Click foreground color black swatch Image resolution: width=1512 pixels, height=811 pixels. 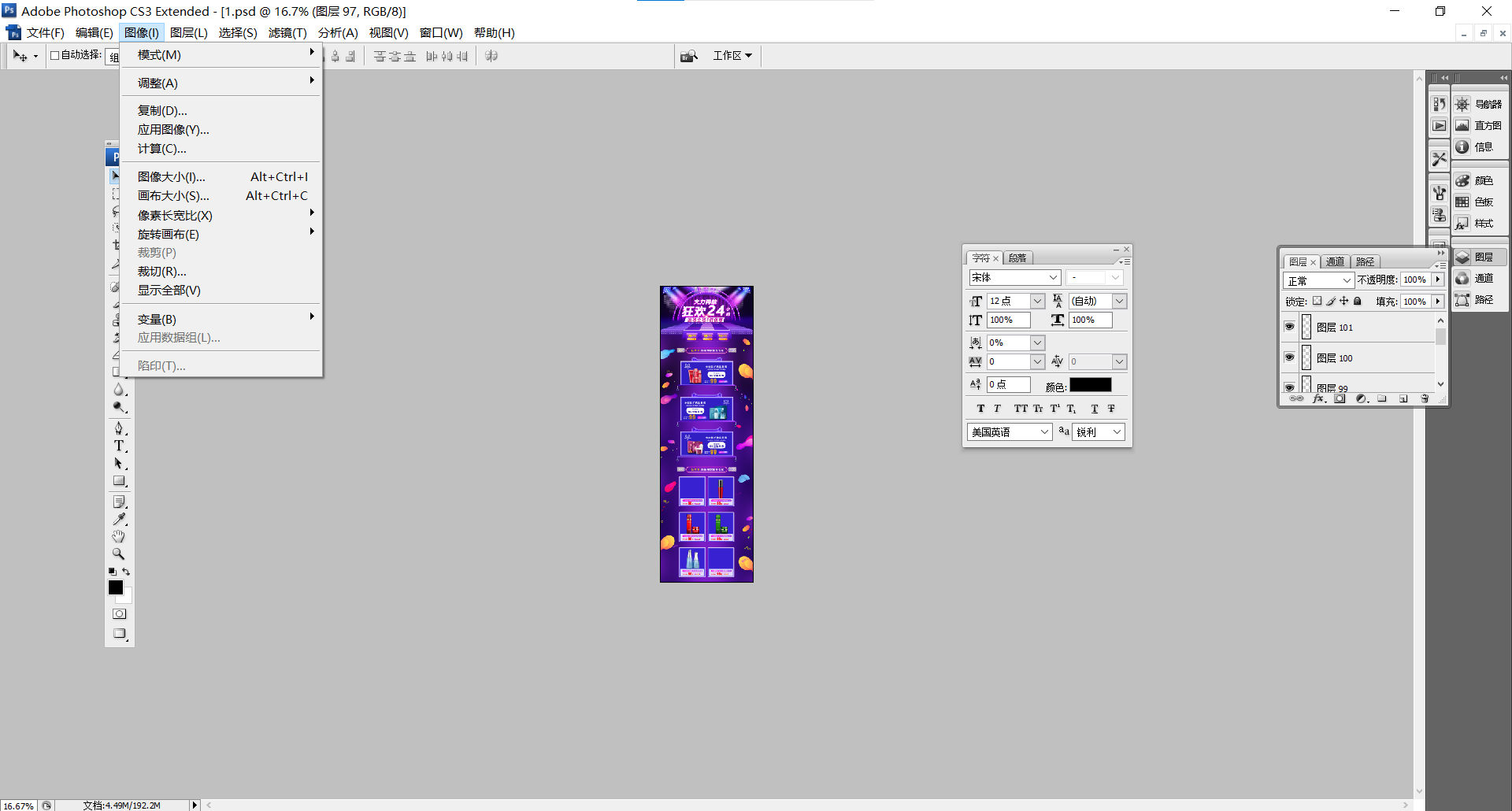(x=116, y=587)
